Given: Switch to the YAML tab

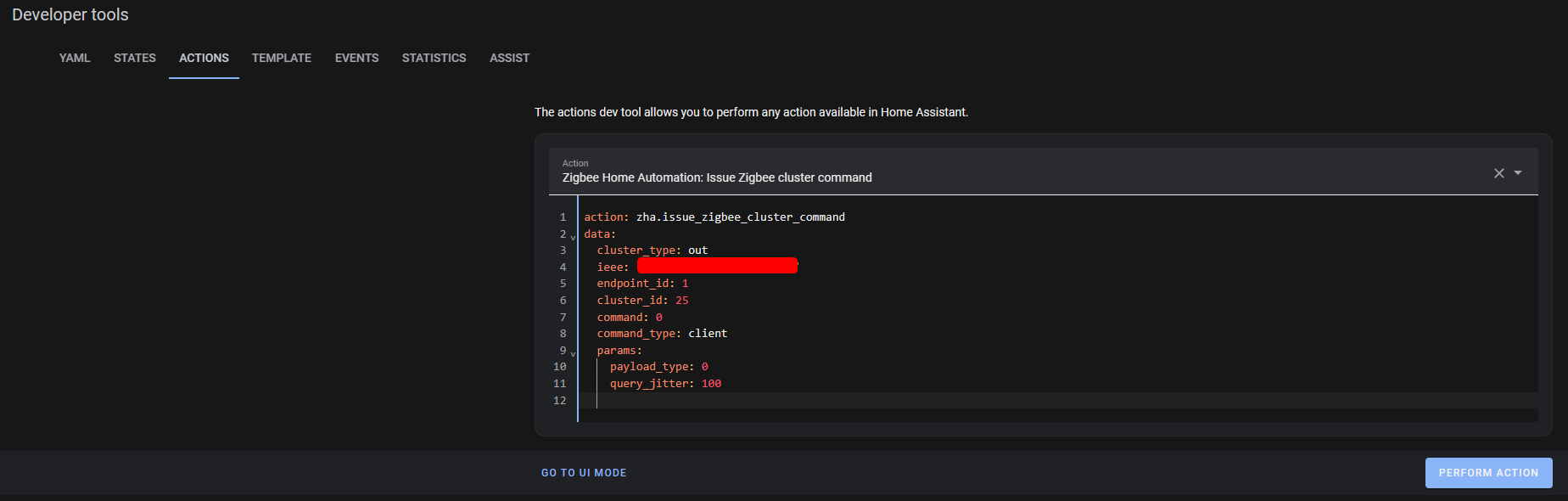Looking at the screenshot, I should [x=75, y=58].
